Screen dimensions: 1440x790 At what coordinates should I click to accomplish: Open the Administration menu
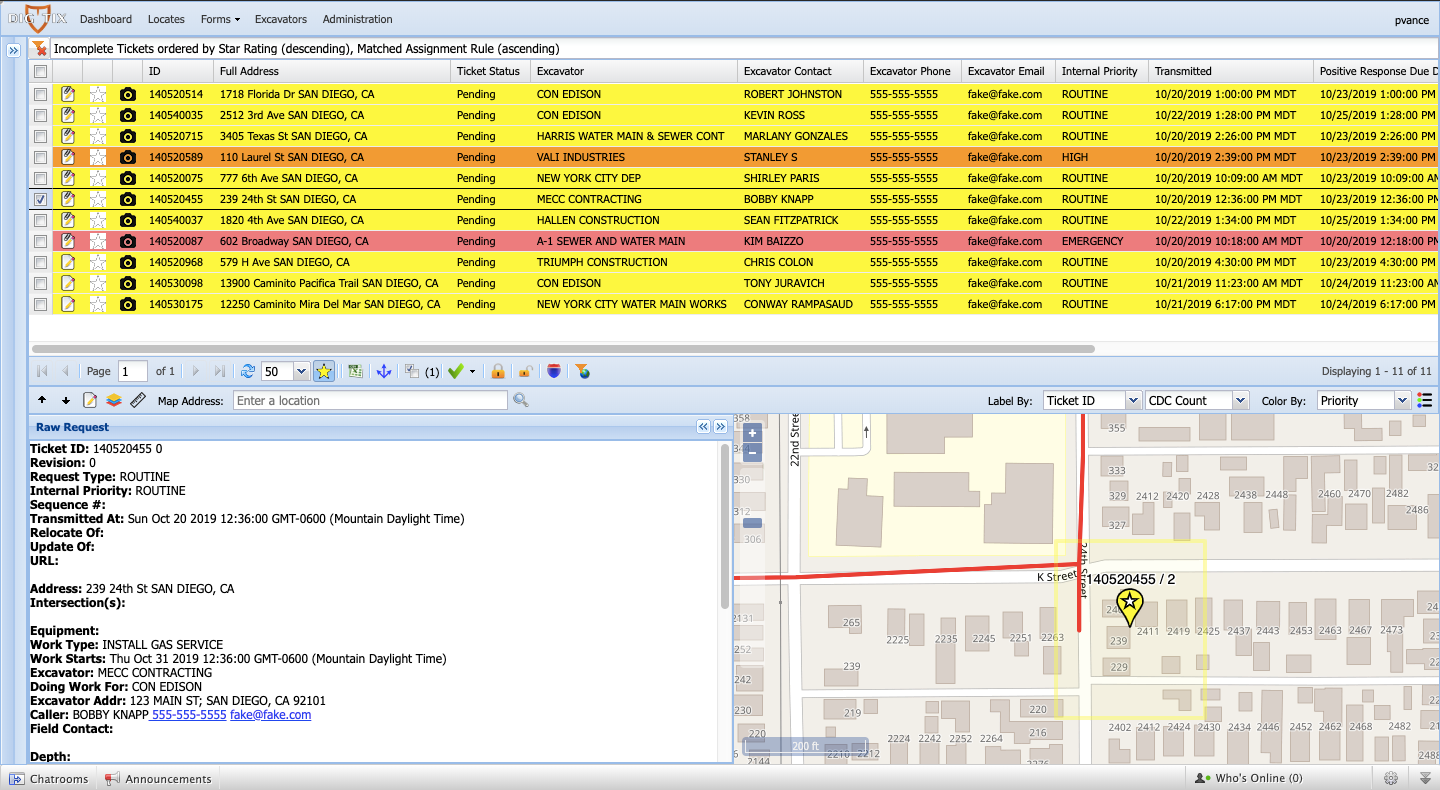pyautogui.click(x=357, y=19)
